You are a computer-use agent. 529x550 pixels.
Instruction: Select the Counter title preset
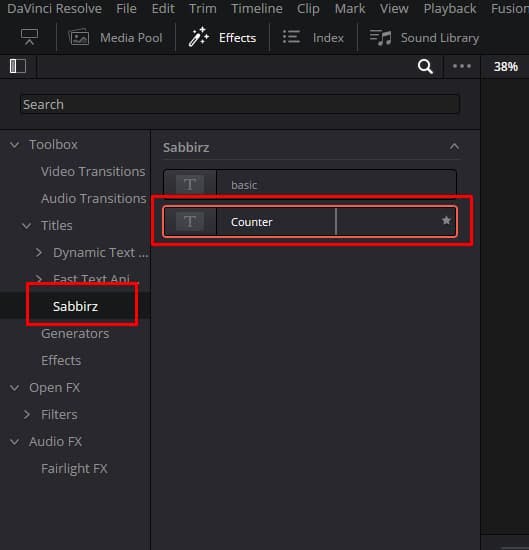[310, 222]
